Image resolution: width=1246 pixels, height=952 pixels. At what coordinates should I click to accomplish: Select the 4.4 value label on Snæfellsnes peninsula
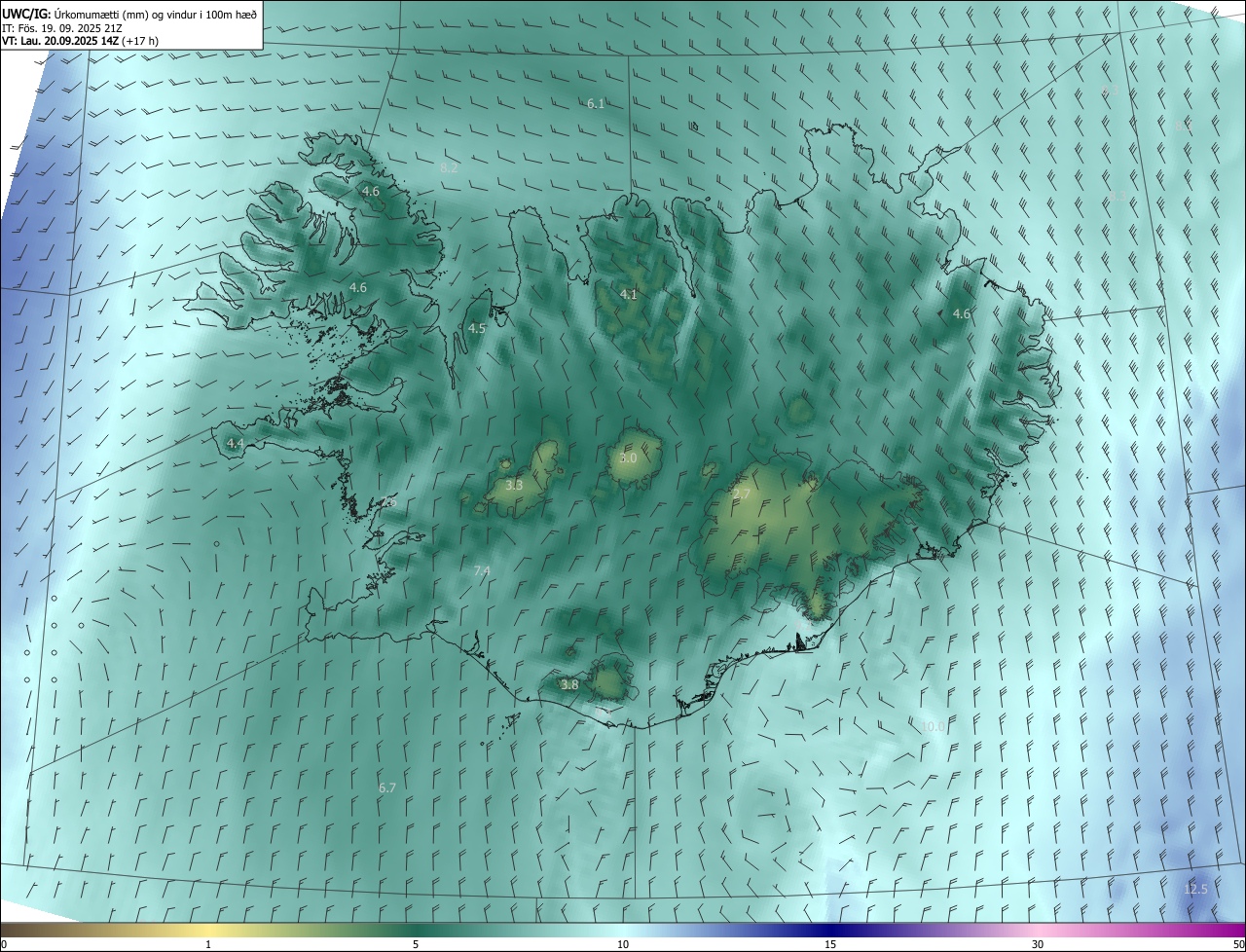(235, 443)
